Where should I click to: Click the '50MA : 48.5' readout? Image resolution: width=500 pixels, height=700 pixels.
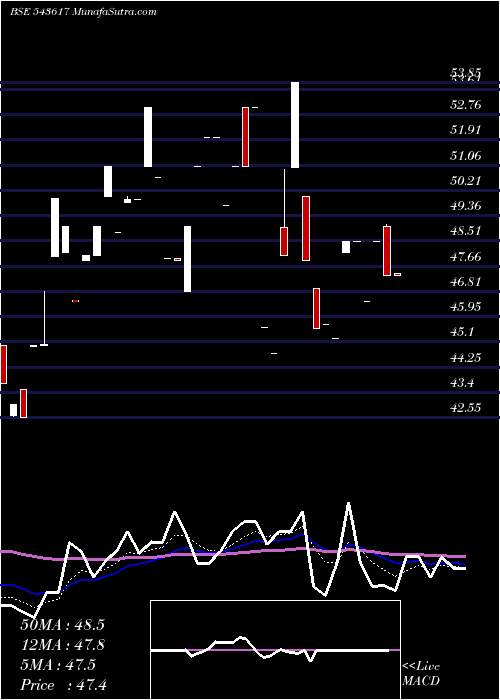pyautogui.click(x=62, y=625)
